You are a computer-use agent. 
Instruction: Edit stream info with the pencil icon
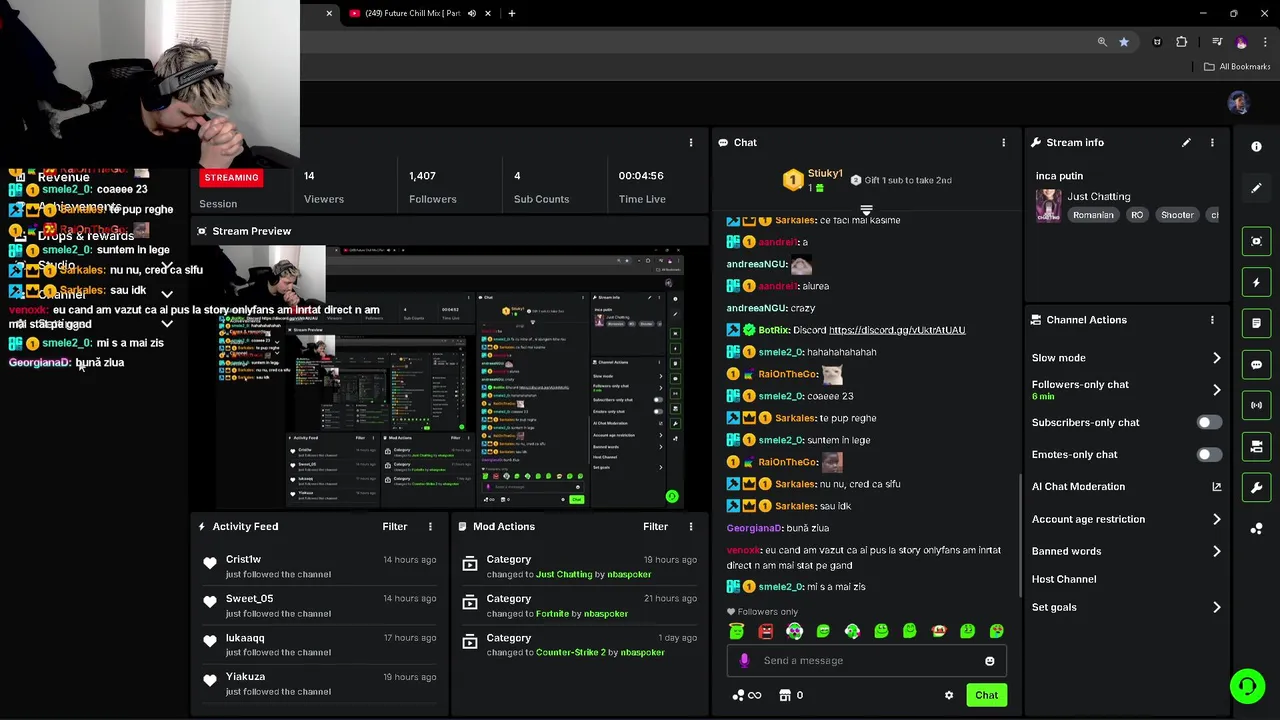point(1186,142)
